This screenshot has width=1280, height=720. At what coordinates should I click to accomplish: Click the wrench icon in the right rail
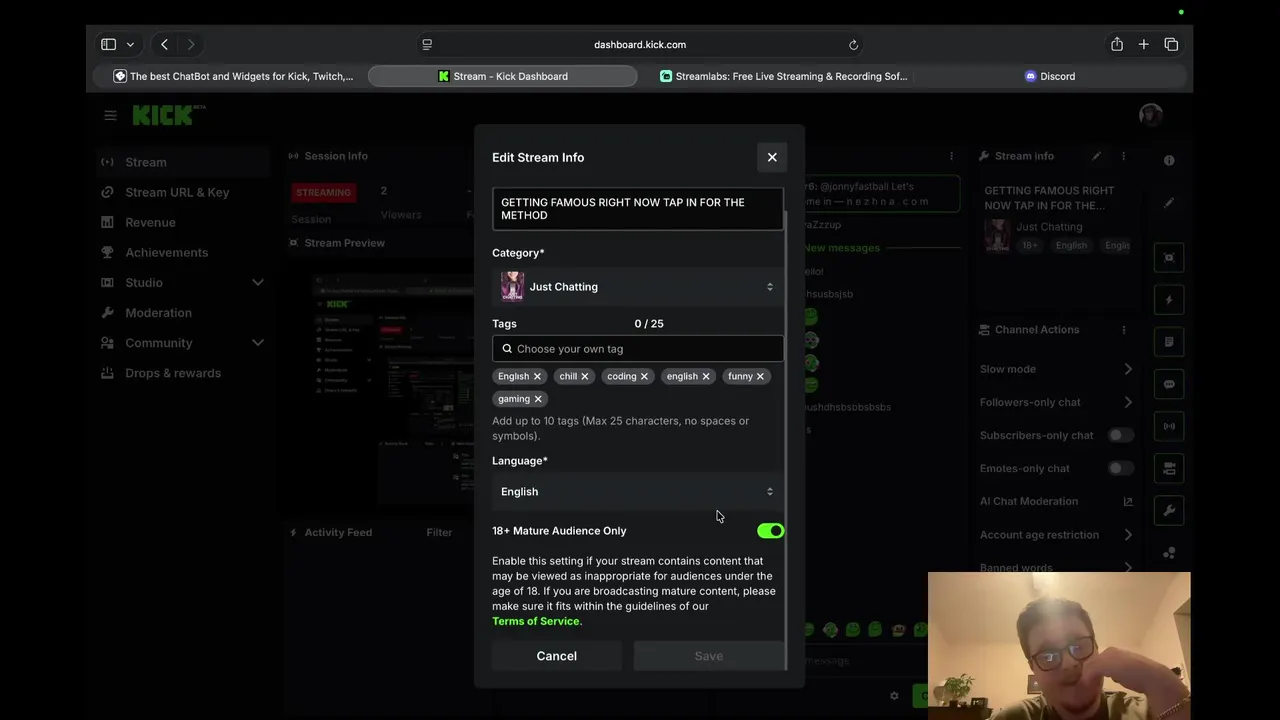click(x=1169, y=510)
